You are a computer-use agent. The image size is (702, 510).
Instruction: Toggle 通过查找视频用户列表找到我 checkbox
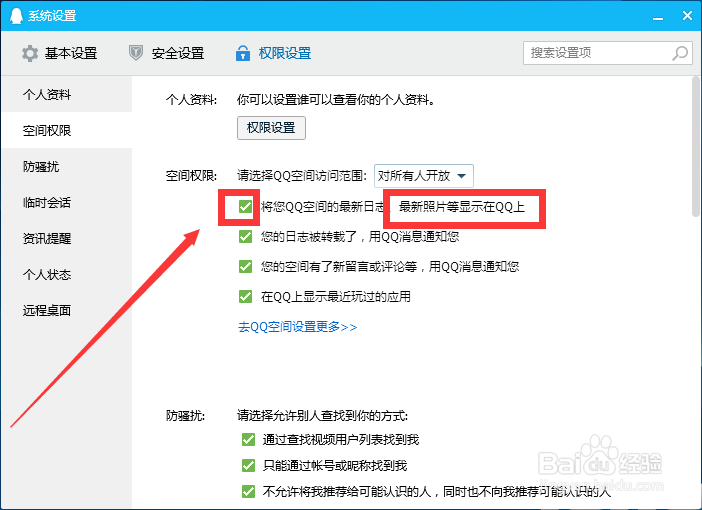(x=248, y=440)
